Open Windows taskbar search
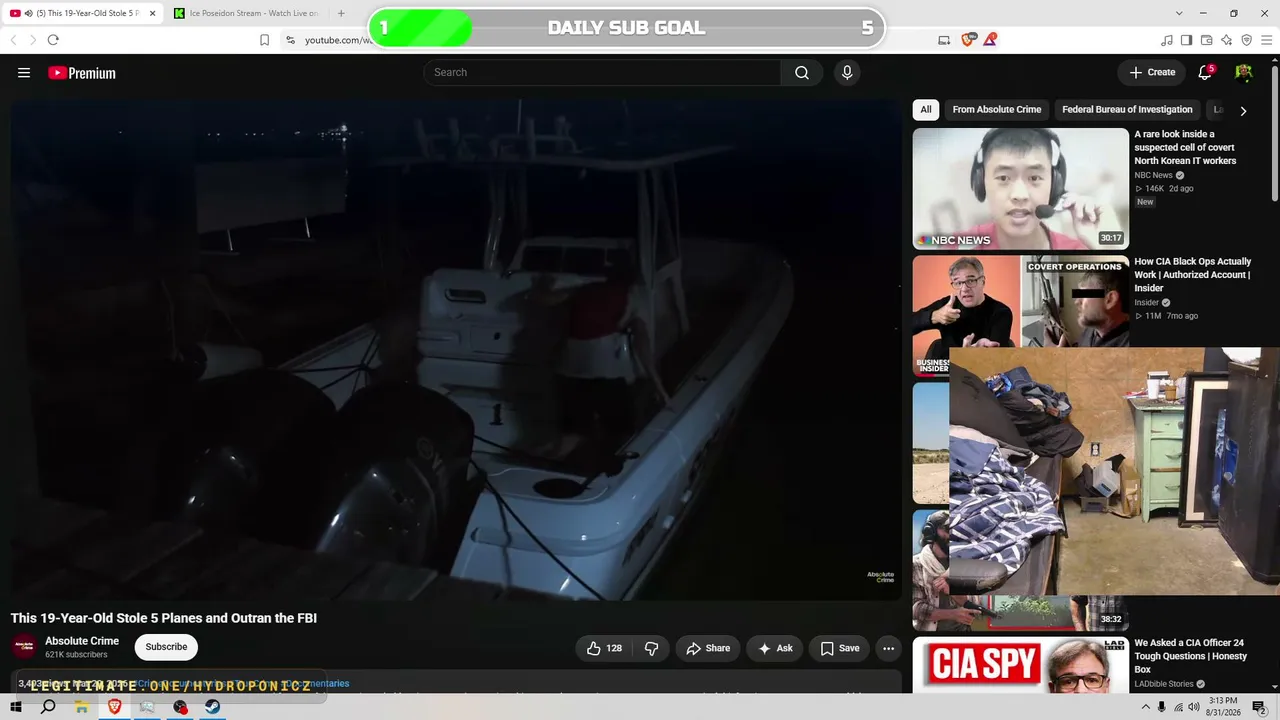 tap(48, 706)
